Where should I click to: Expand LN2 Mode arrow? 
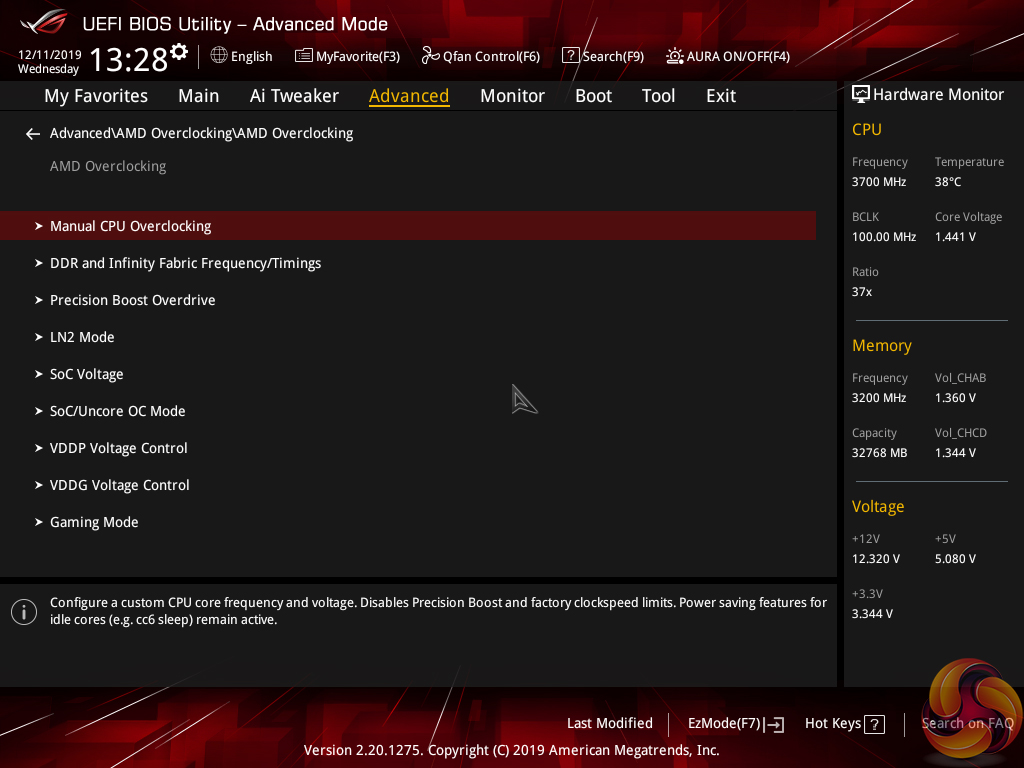39,337
